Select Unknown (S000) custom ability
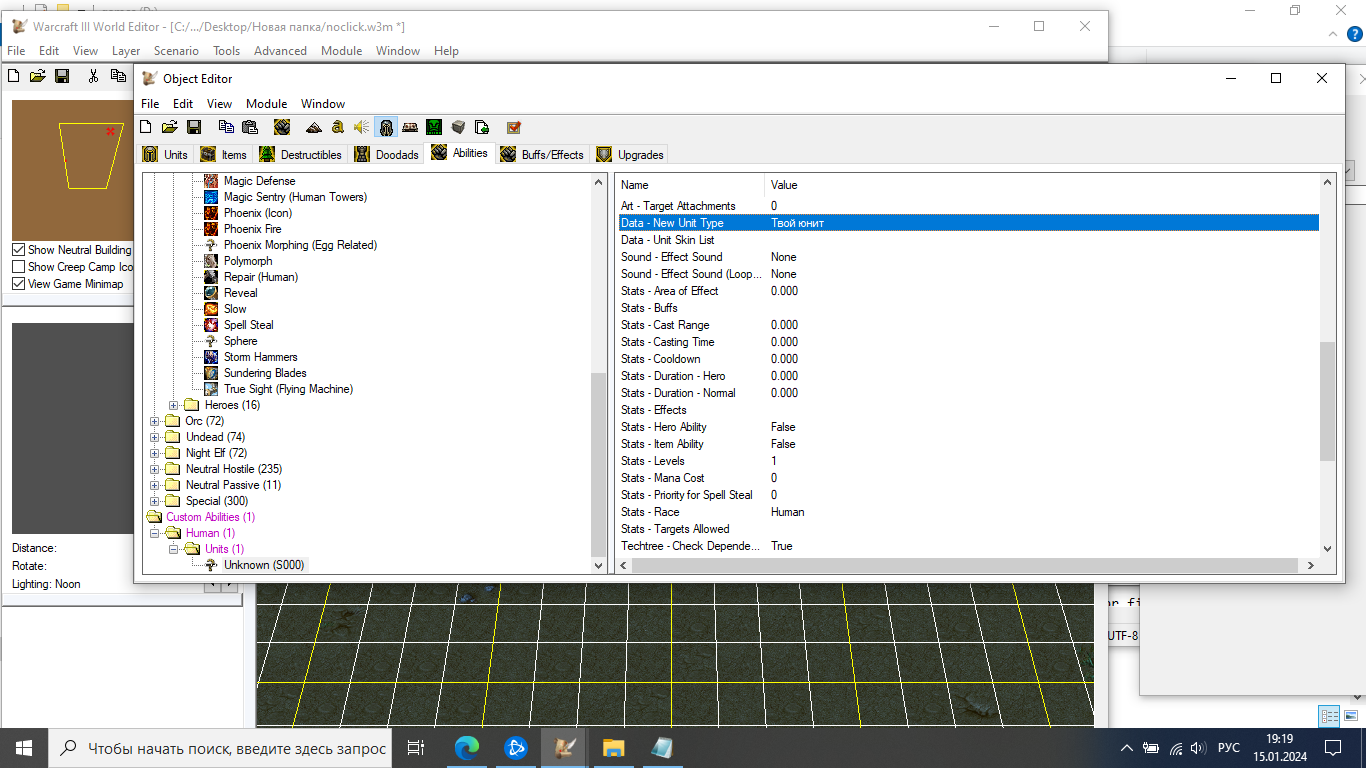The image size is (1366, 768). (x=264, y=565)
